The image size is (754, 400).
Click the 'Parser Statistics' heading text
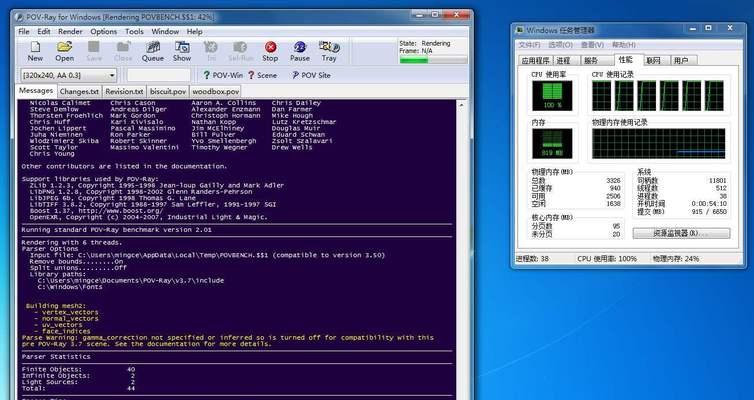pyautogui.click(x=56, y=357)
